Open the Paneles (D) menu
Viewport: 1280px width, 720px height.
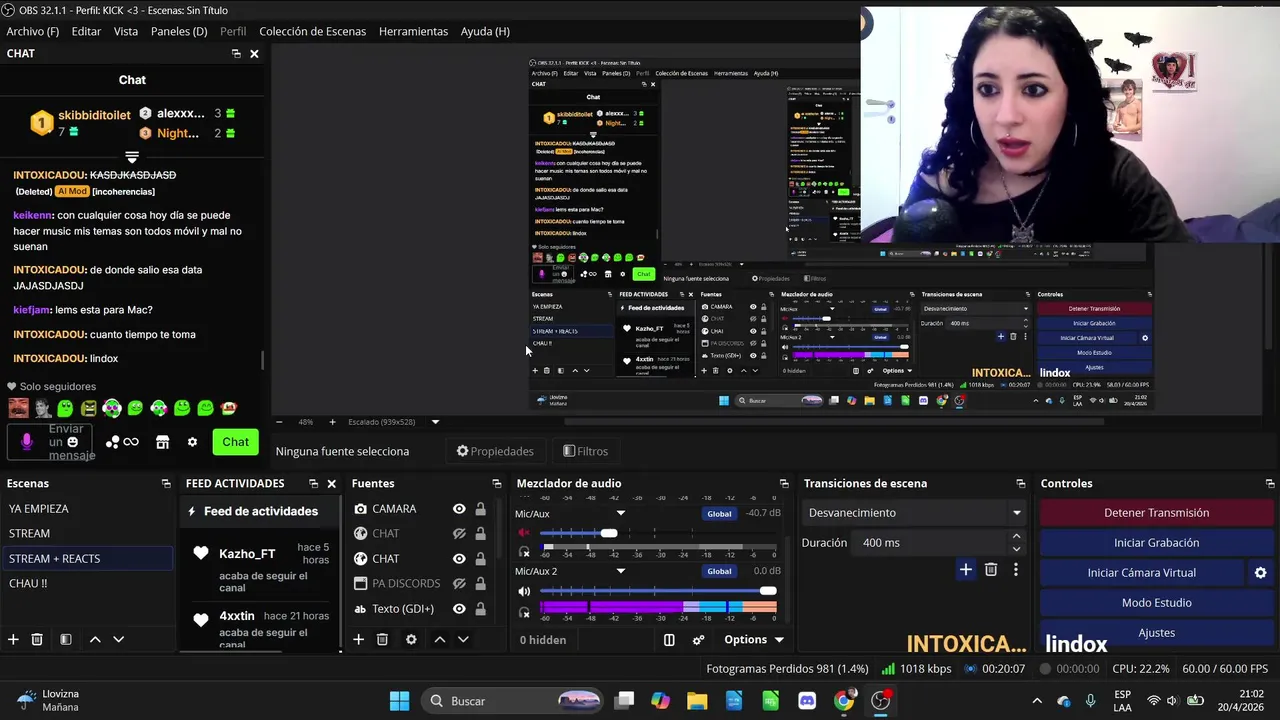click(179, 31)
